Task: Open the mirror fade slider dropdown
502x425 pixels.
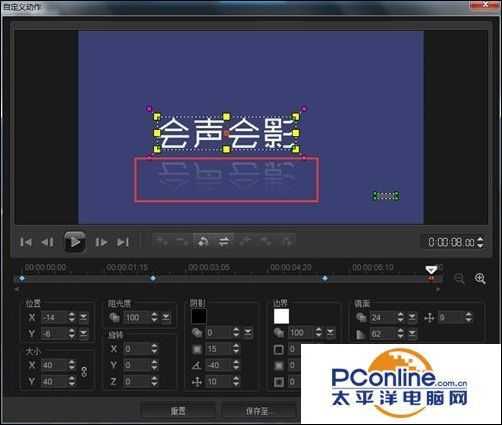Action: click(412, 334)
